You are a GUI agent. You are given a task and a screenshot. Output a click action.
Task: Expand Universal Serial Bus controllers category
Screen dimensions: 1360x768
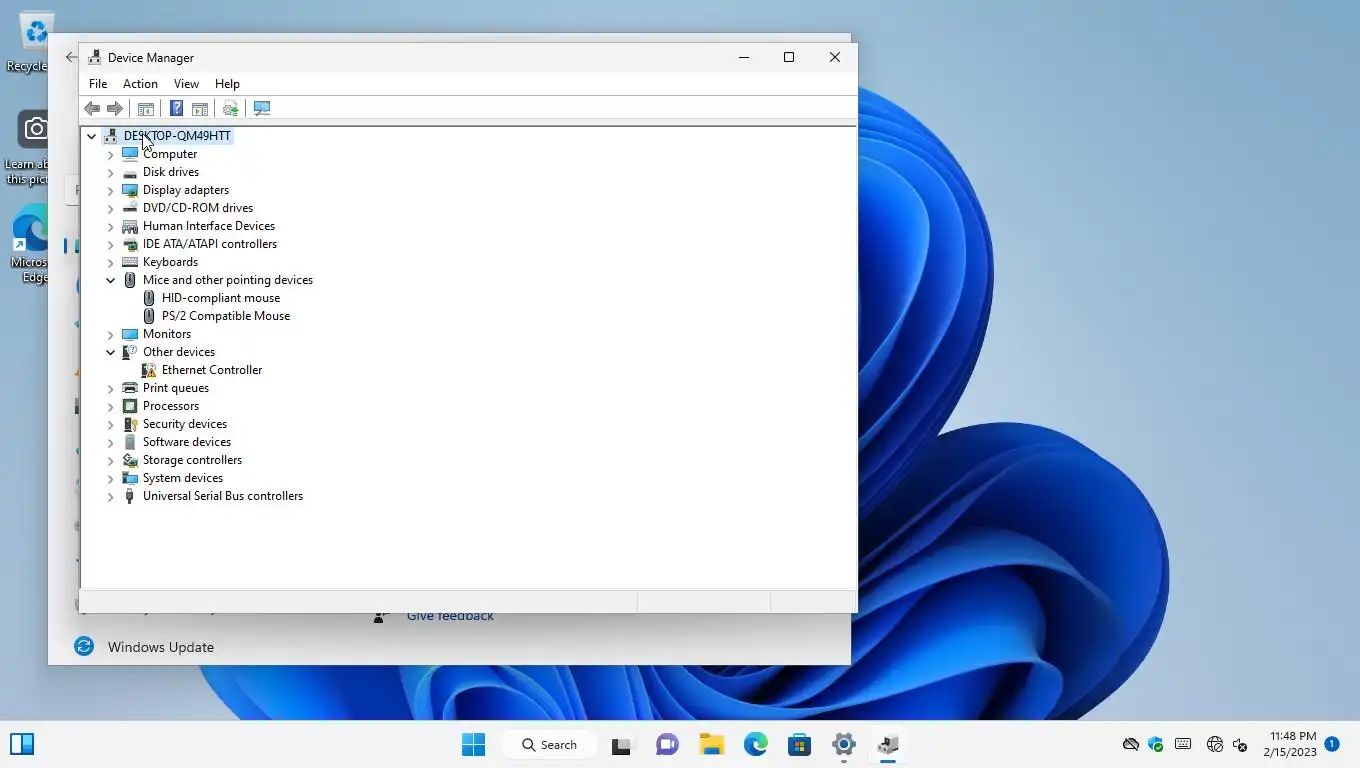click(x=110, y=497)
